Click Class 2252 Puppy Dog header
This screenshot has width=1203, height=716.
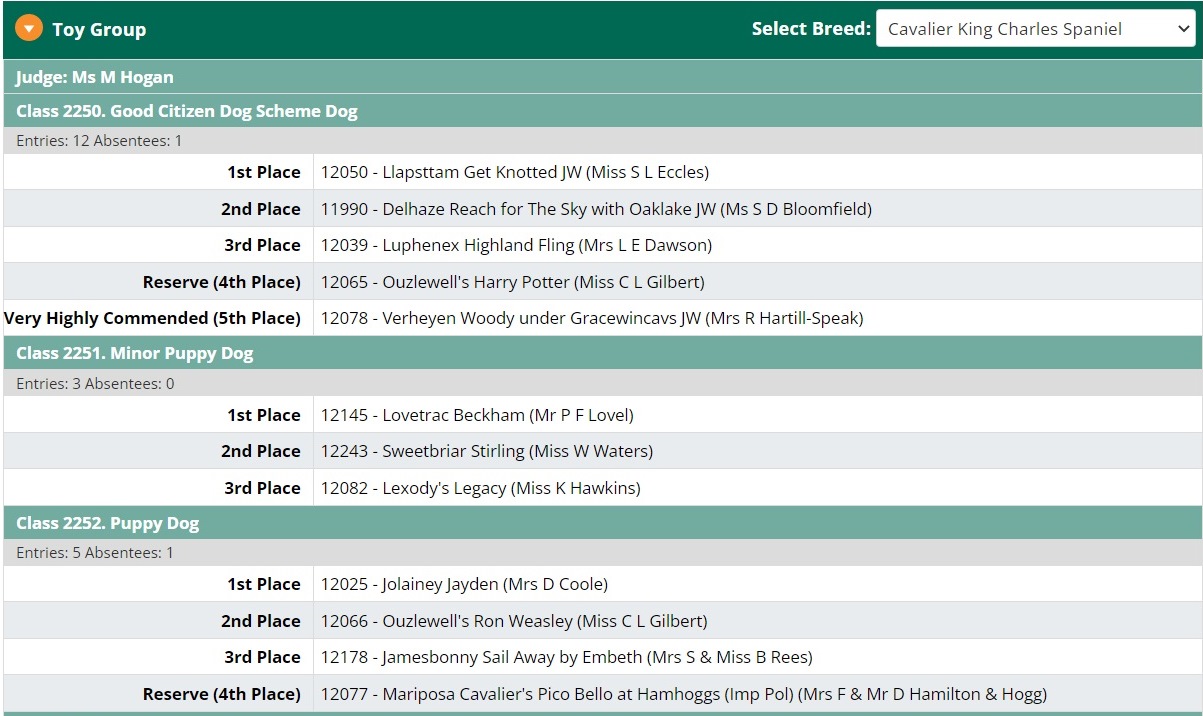[108, 523]
